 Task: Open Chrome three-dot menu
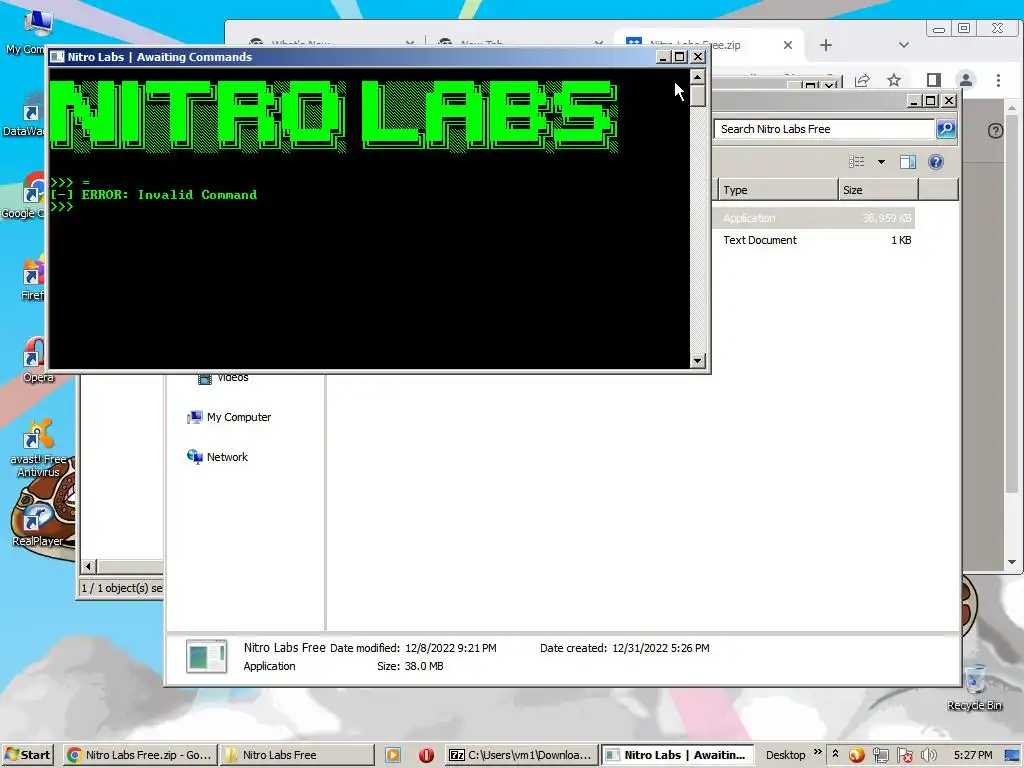tap(998, 80)
